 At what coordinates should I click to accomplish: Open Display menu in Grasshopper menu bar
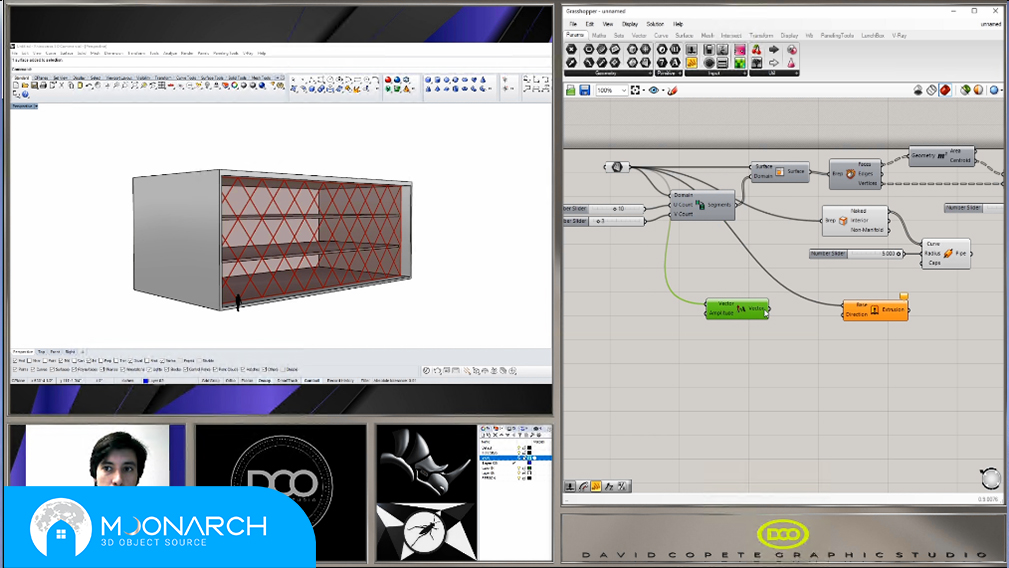coord(630,24)
